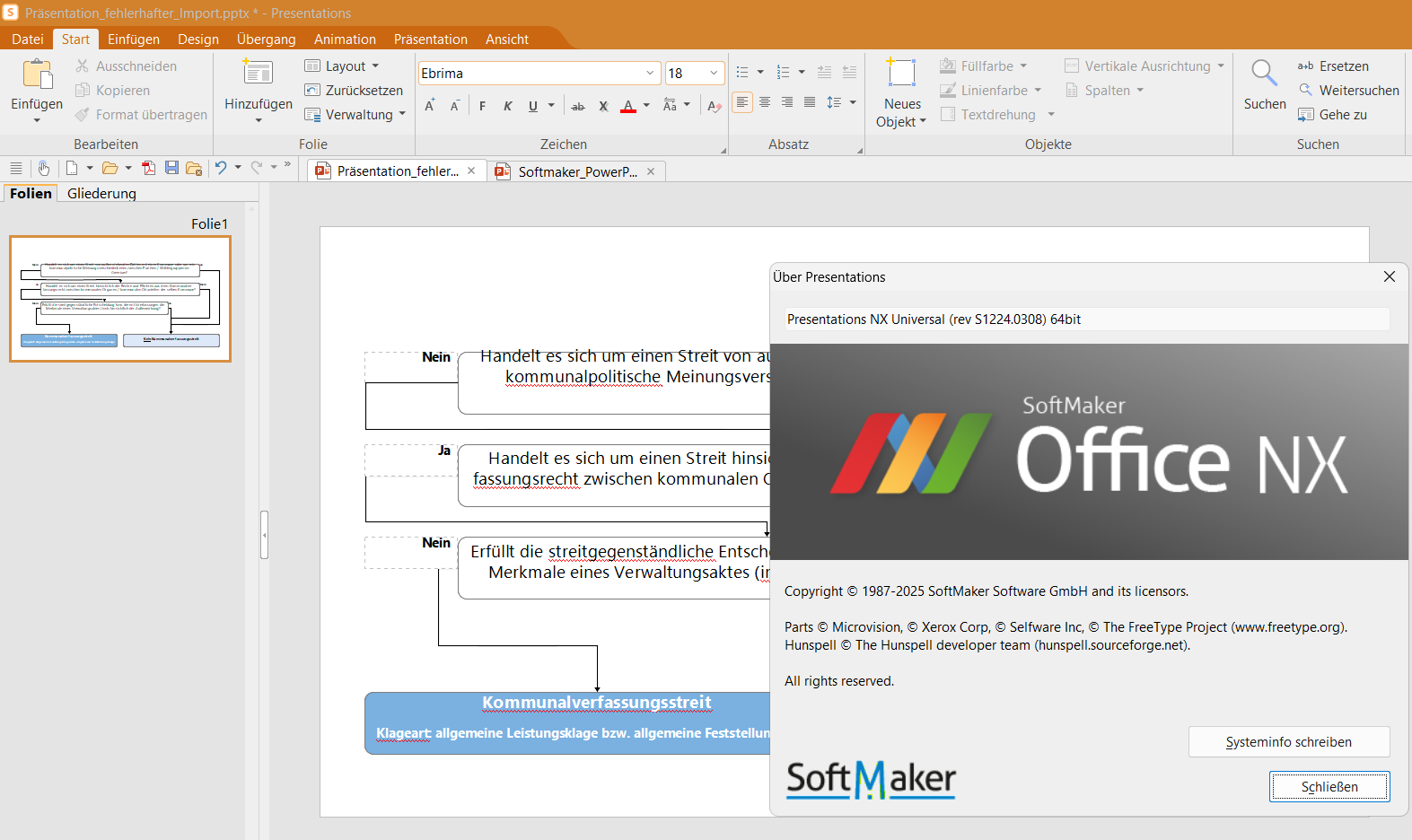Click the undo arrow icon
The width and height of the screenshot is (1412, 840).
(x=221, y=168)
